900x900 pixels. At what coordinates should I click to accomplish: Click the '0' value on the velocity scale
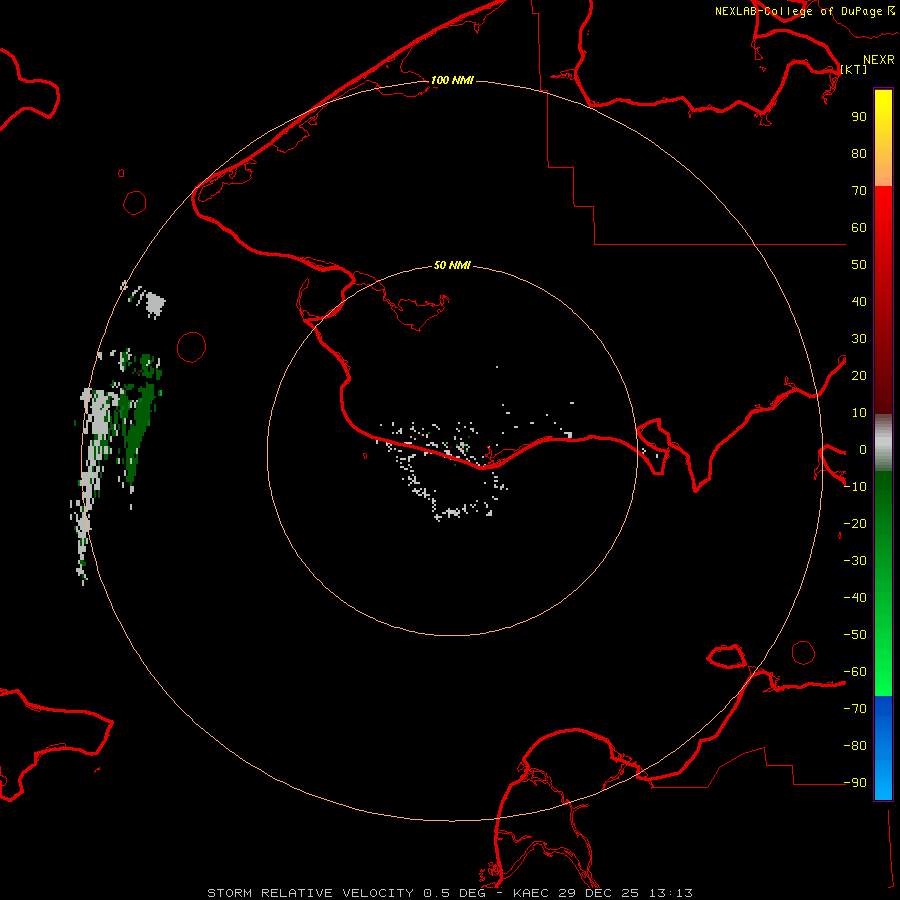(x=863, y=450)
